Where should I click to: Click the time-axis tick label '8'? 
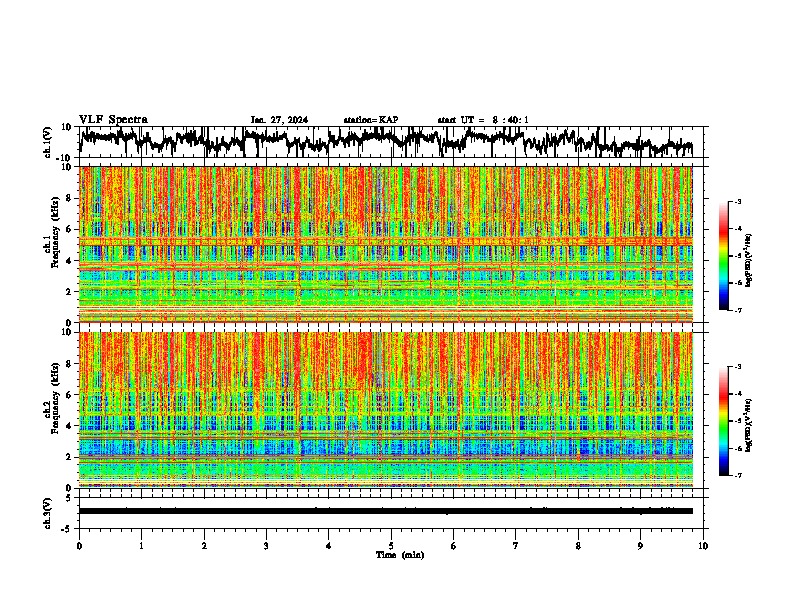[x=578, y=546]
